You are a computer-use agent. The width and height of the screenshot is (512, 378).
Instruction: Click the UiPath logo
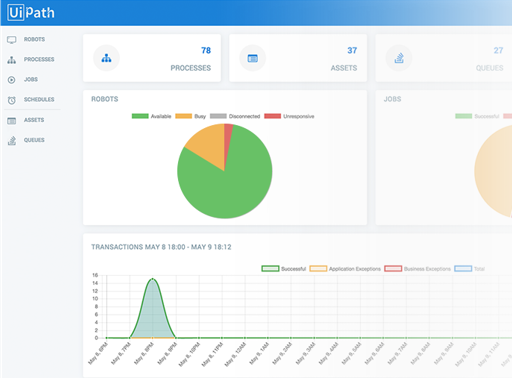(31, 13)
